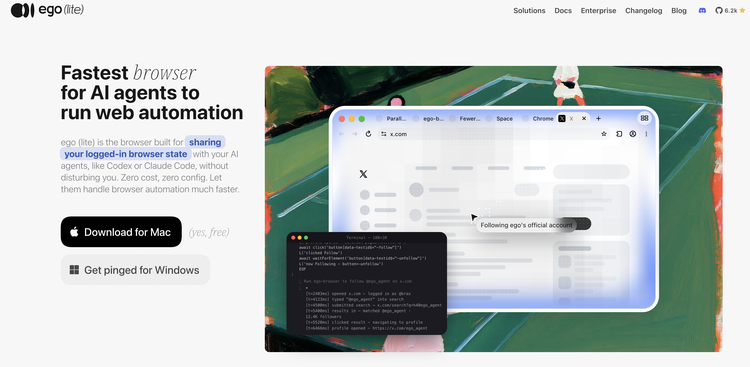This screenshot has width=750, height=367.
Task: Open the Enterprise page
Action: 598,11
